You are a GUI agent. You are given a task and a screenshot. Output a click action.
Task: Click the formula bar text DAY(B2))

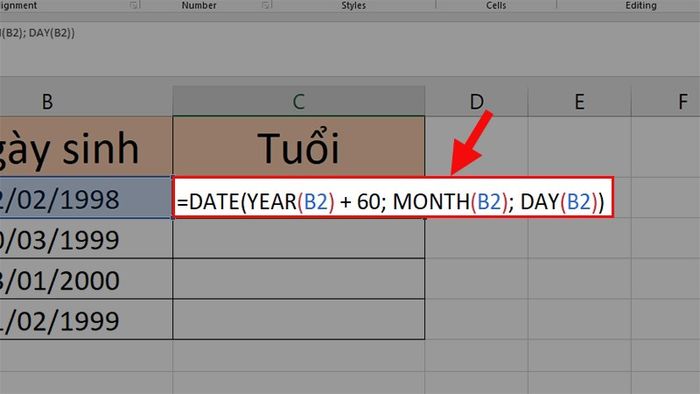52,33
